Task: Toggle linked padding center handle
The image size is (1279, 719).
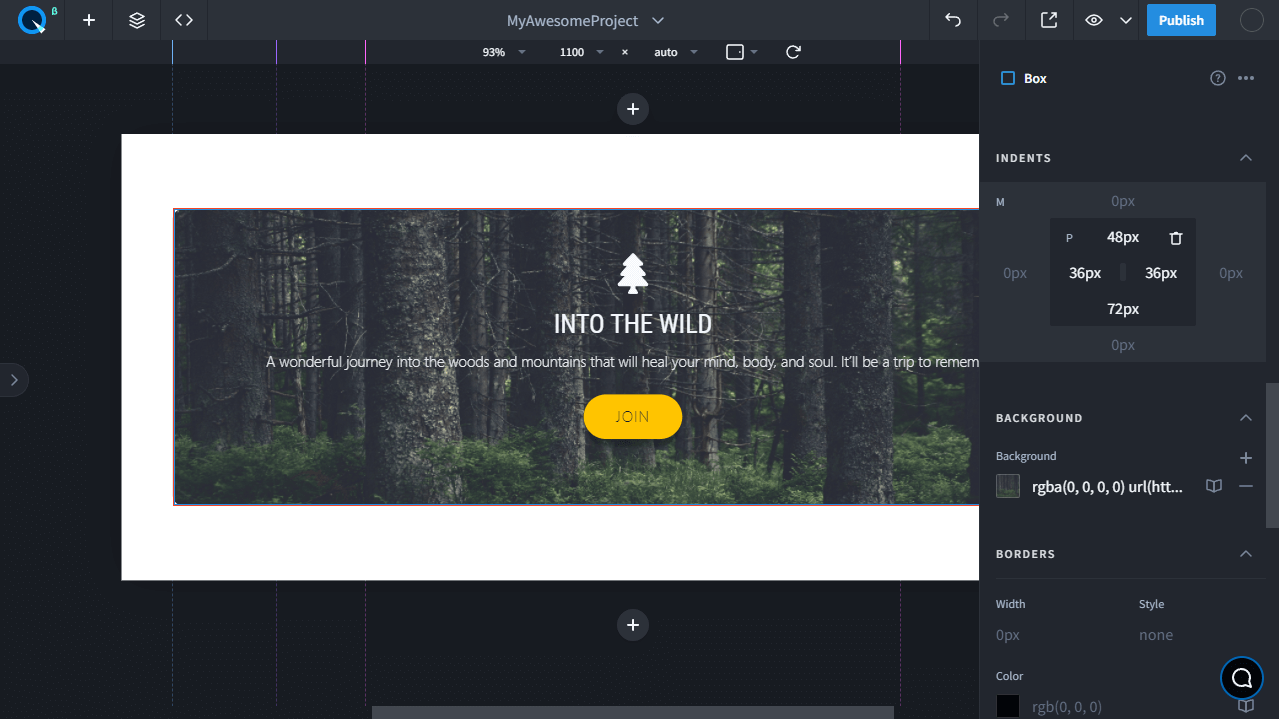Action: (x=1123, y=273)
